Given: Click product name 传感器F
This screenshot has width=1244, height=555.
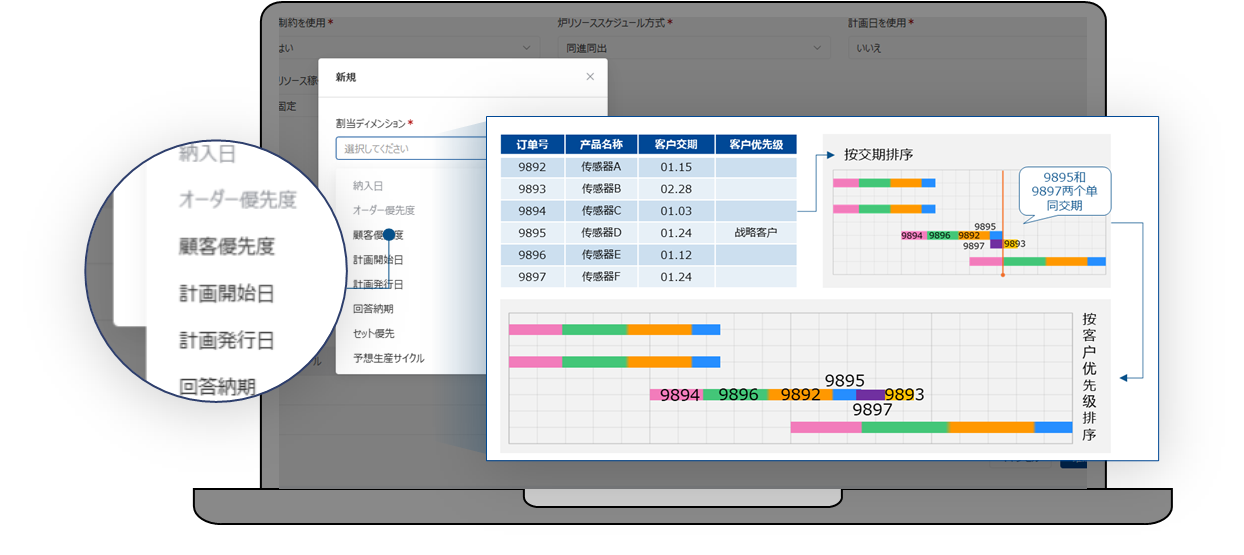Looking at the screenshot, I should click(x=601, y=276).
